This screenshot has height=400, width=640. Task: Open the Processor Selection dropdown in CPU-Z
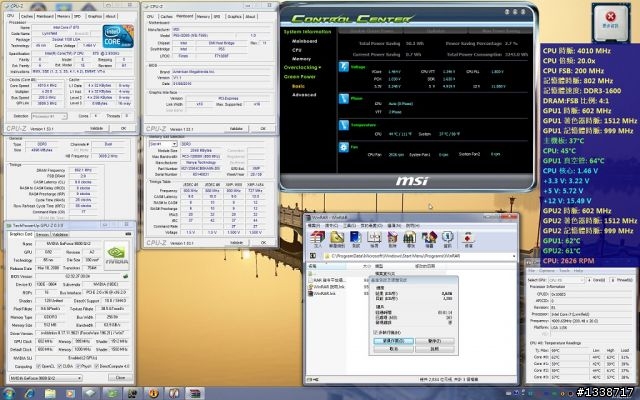(49, 116)
